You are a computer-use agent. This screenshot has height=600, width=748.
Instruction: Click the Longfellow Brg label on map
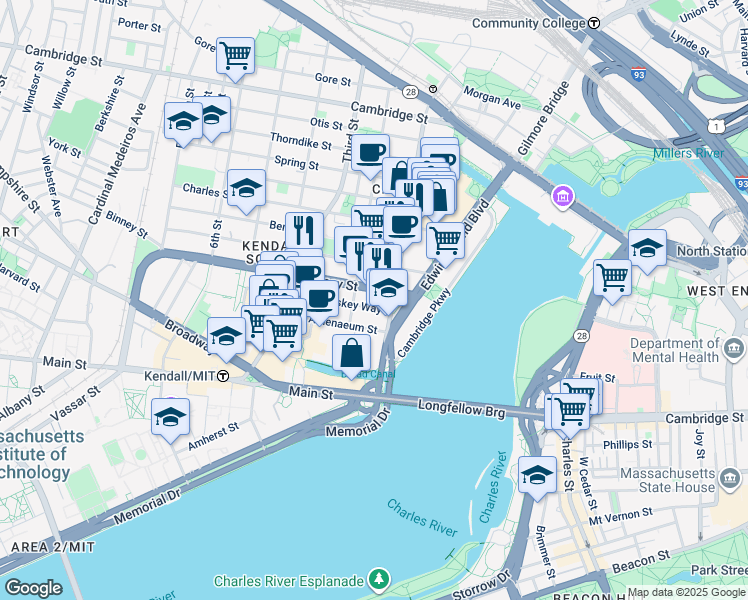click(x=461, y=409)
